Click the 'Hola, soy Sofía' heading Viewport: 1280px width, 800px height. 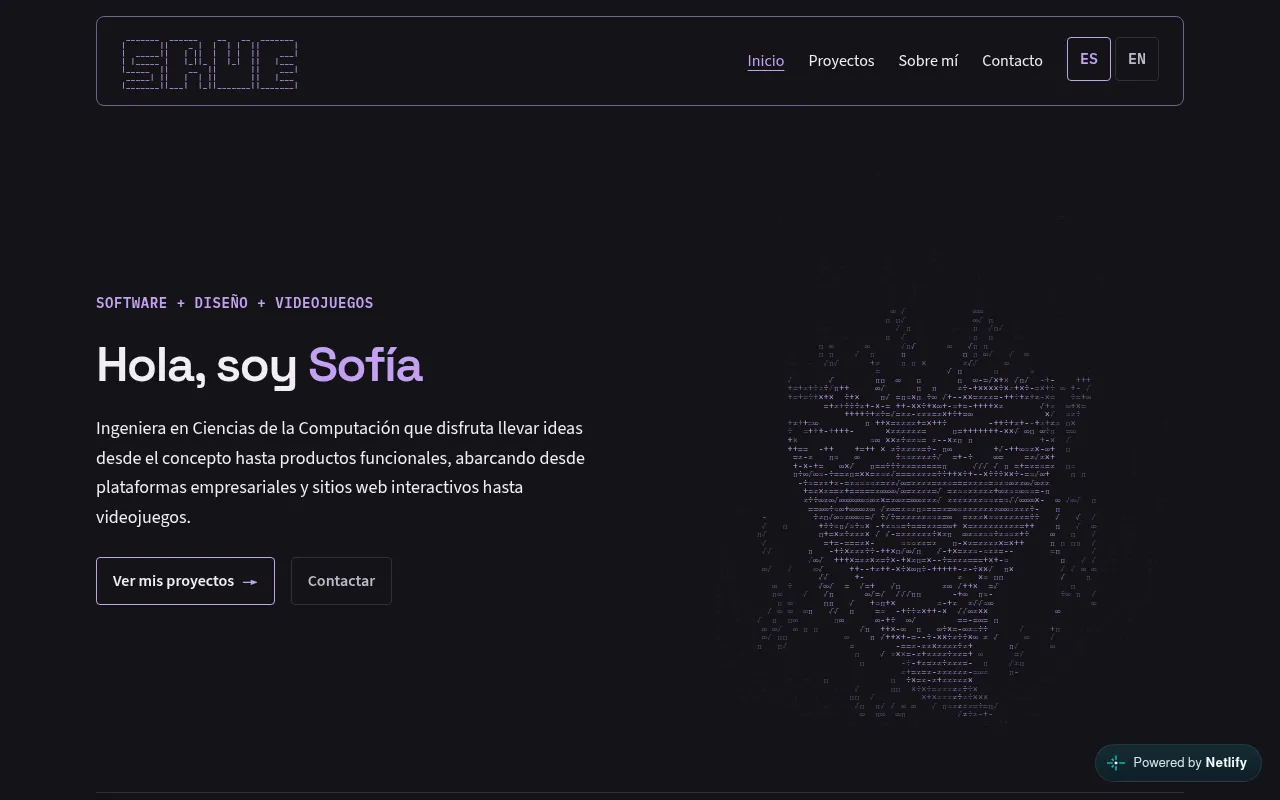[259, 365]
